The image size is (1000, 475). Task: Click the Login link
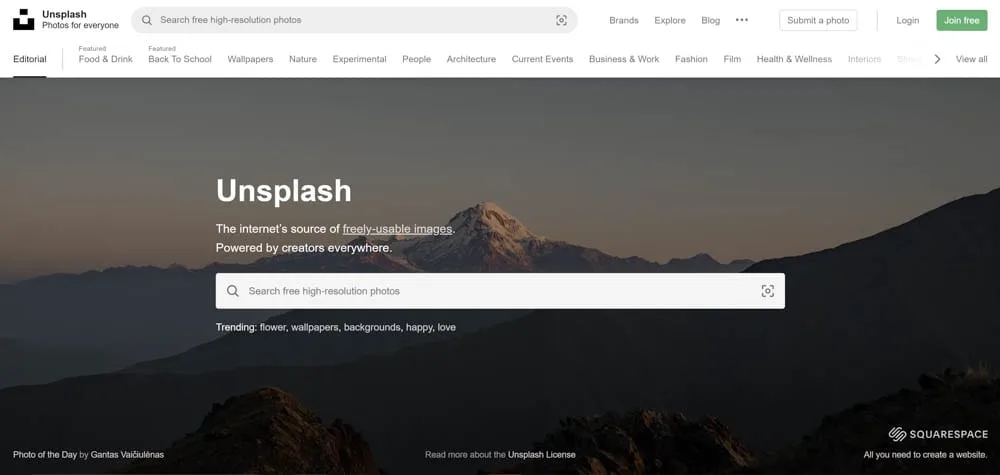[908, 20]
